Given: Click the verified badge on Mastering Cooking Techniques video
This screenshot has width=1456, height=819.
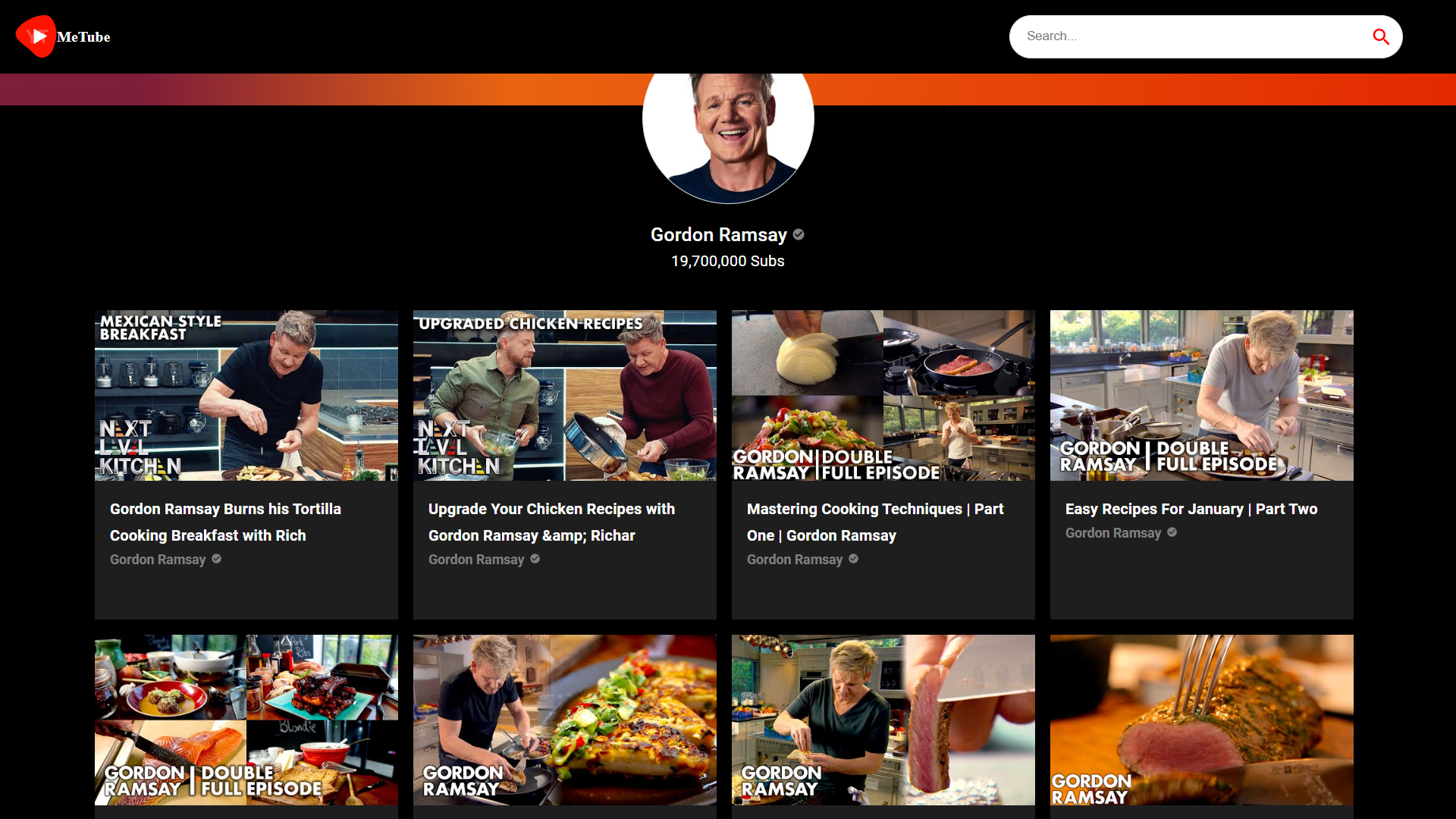Looking at the screenshot, I should (852, 559).
